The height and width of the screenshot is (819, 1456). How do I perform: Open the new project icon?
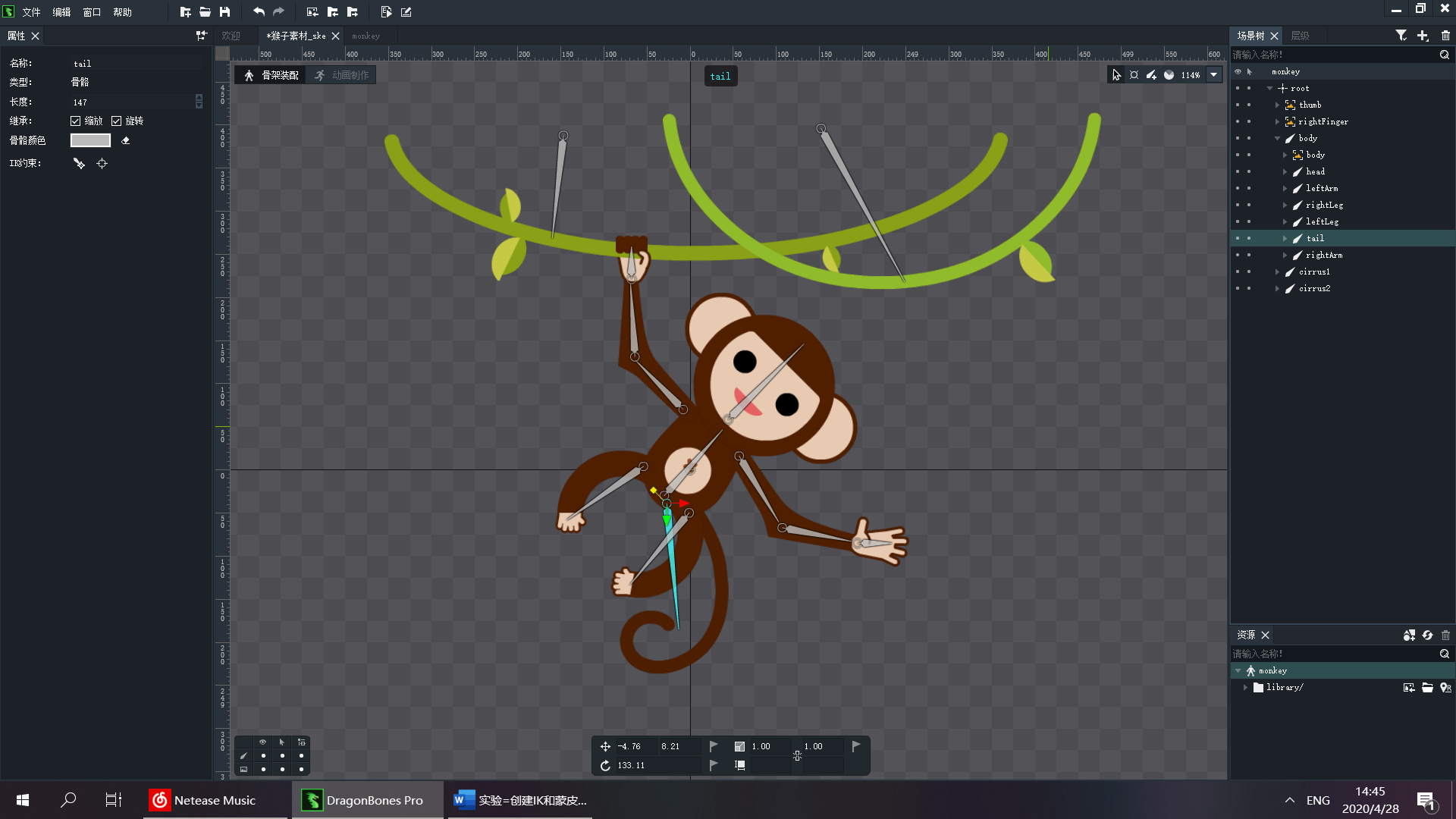[x=185, y=12]
